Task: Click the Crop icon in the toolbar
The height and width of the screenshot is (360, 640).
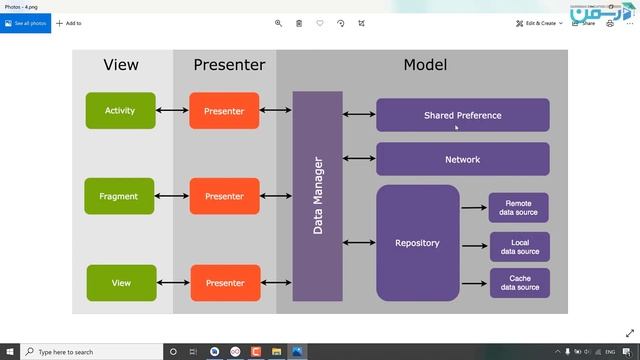Action: (362, 23)
